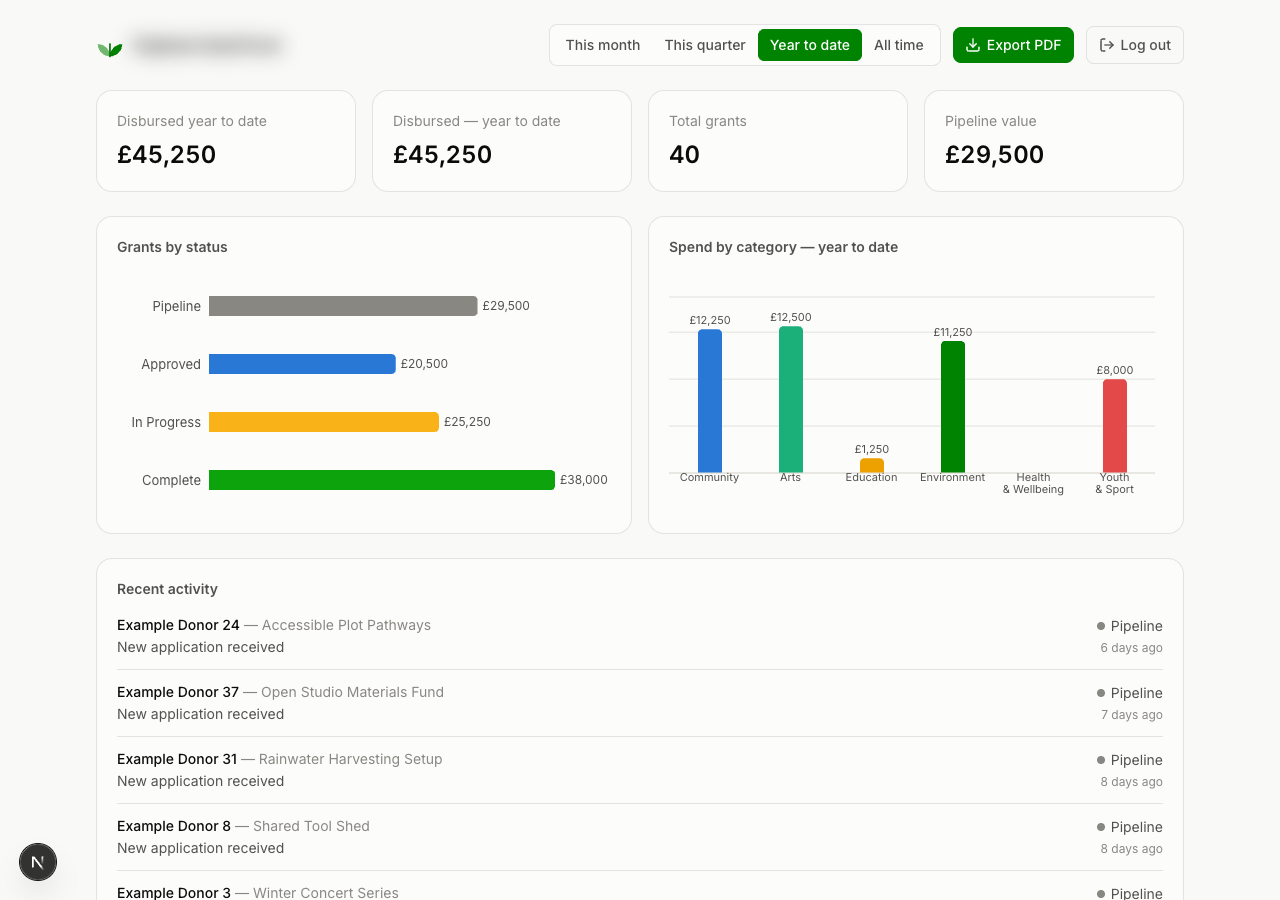Click the small Education spend bar
The width and height of the screenshot is (1280, 900).
click(x=872, y=466)
